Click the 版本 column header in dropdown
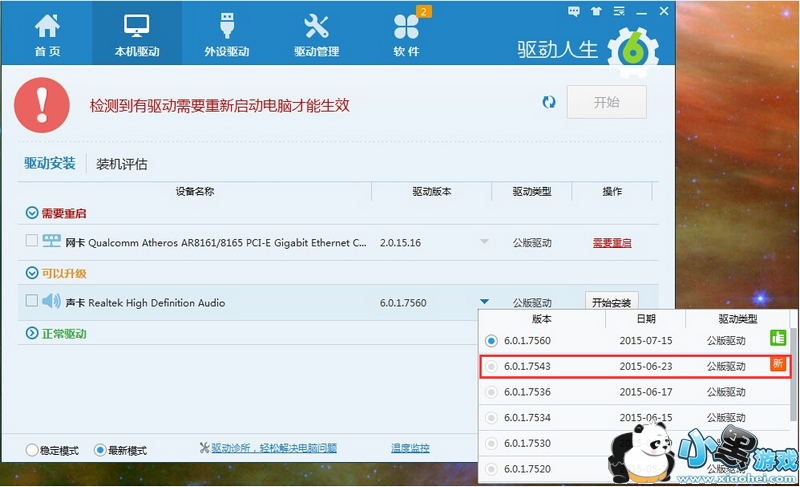The width and height of the screenshot is (800, 487). click(542, 319)
